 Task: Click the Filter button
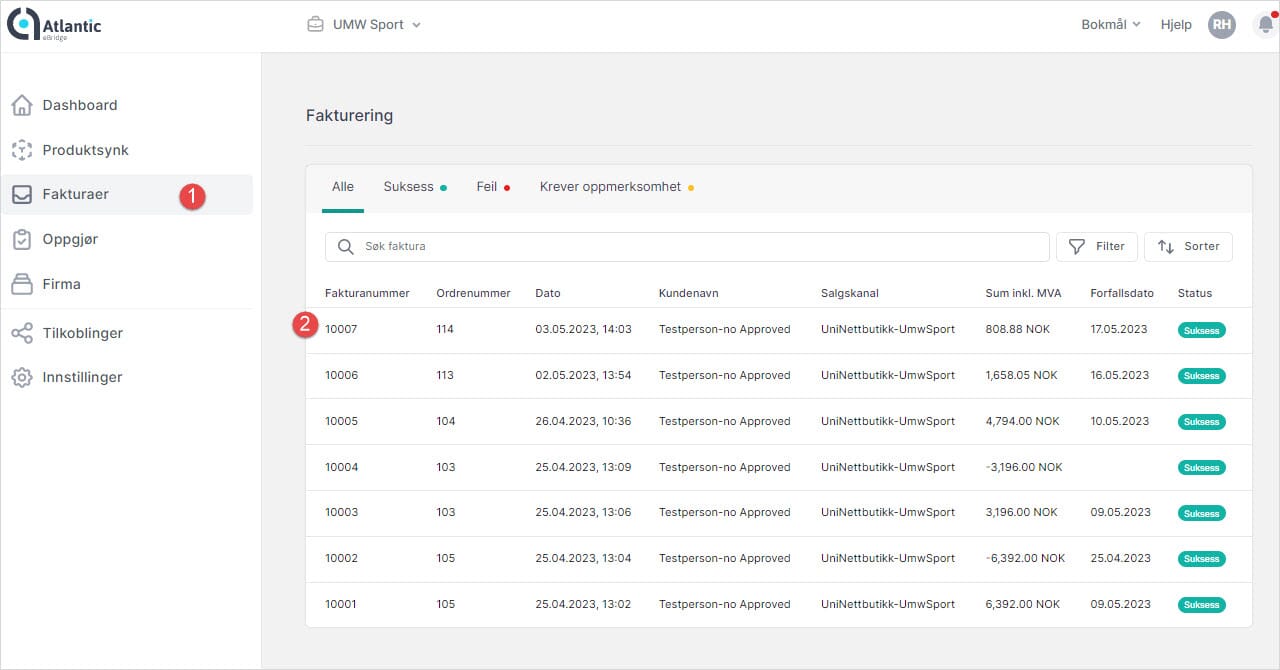point(1096,246)
